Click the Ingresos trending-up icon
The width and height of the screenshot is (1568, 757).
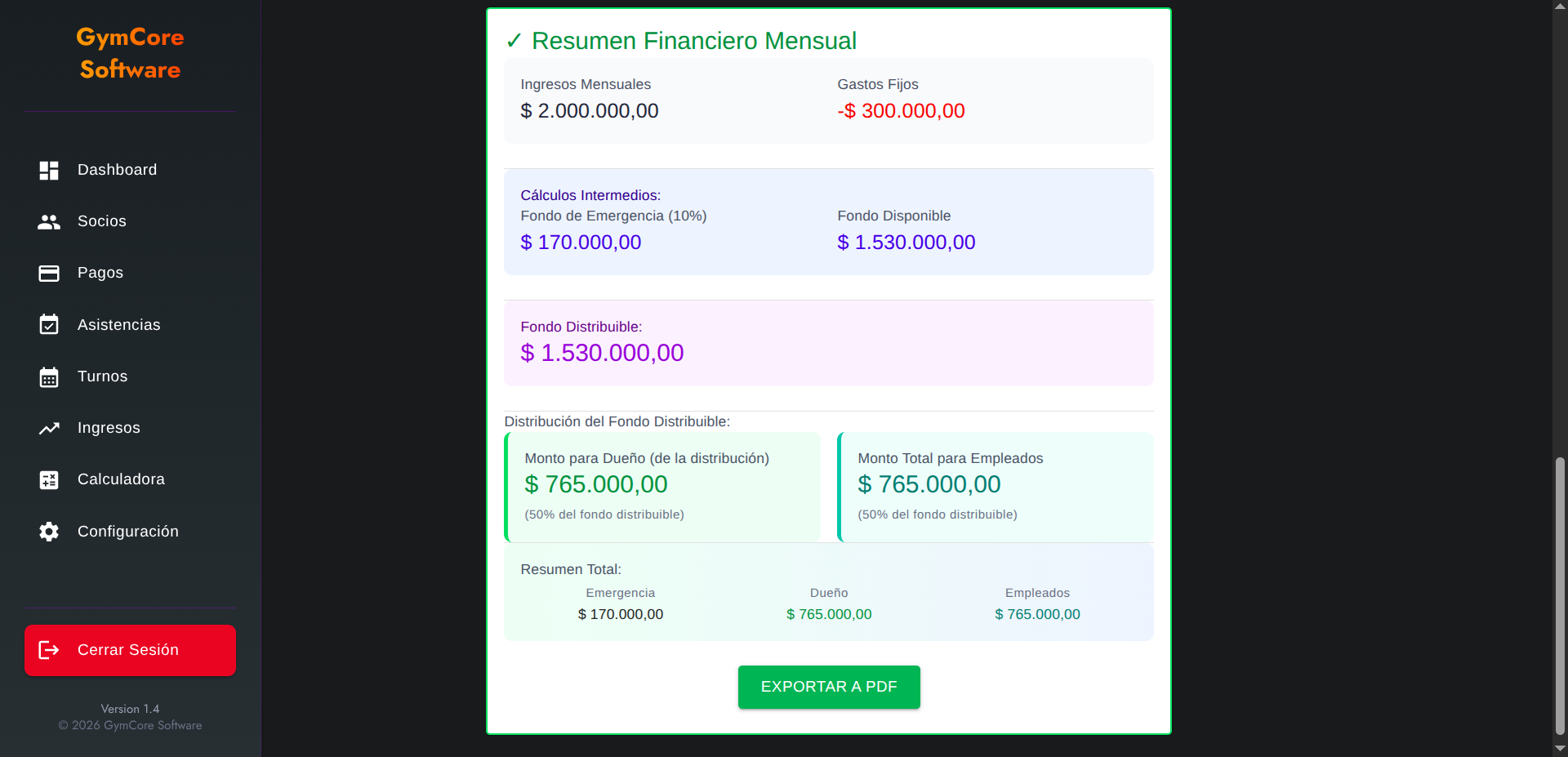click(49, 428)
